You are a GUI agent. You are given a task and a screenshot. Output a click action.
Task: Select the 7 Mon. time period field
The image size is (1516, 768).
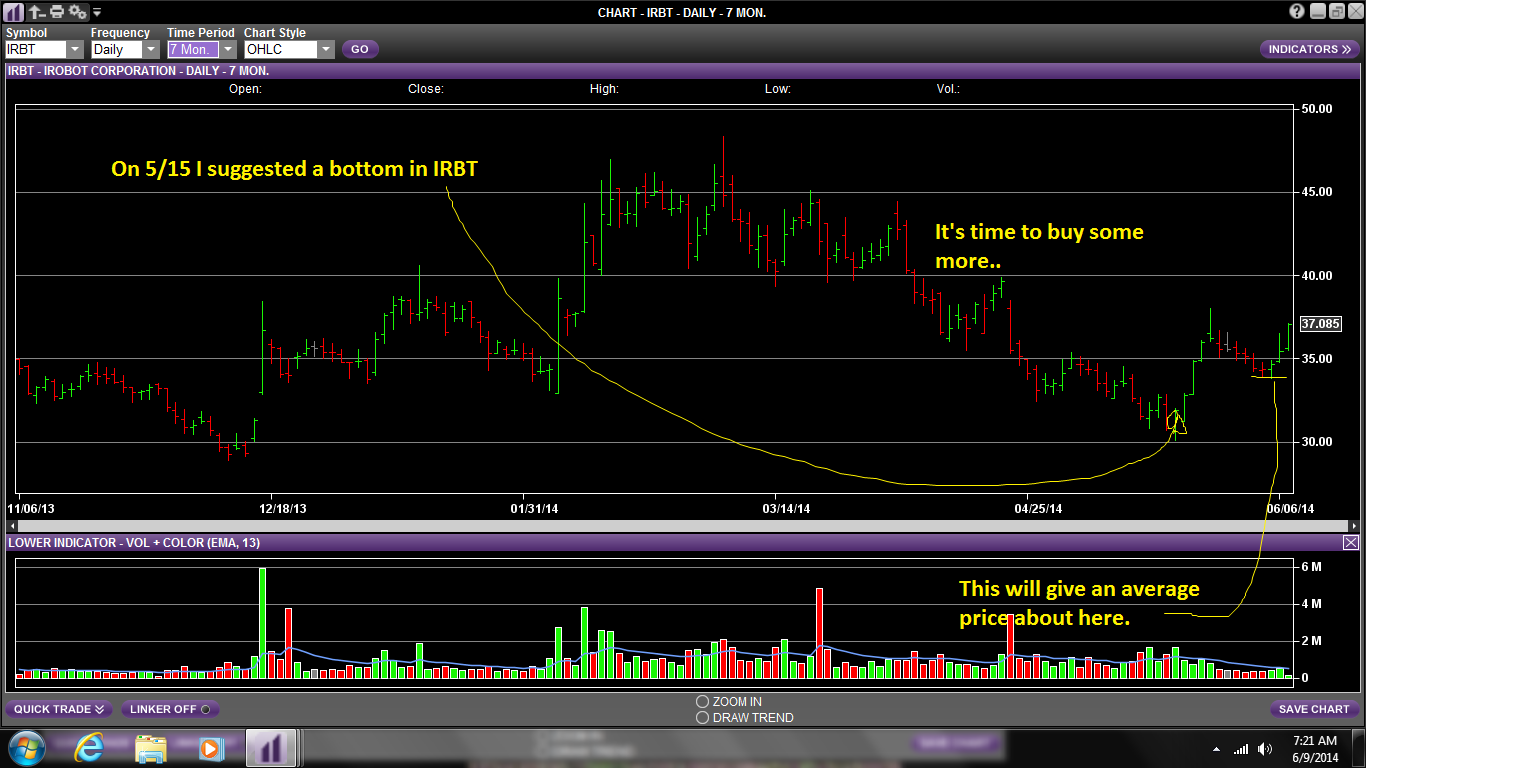pyautogui.click(x=193, y=49)
